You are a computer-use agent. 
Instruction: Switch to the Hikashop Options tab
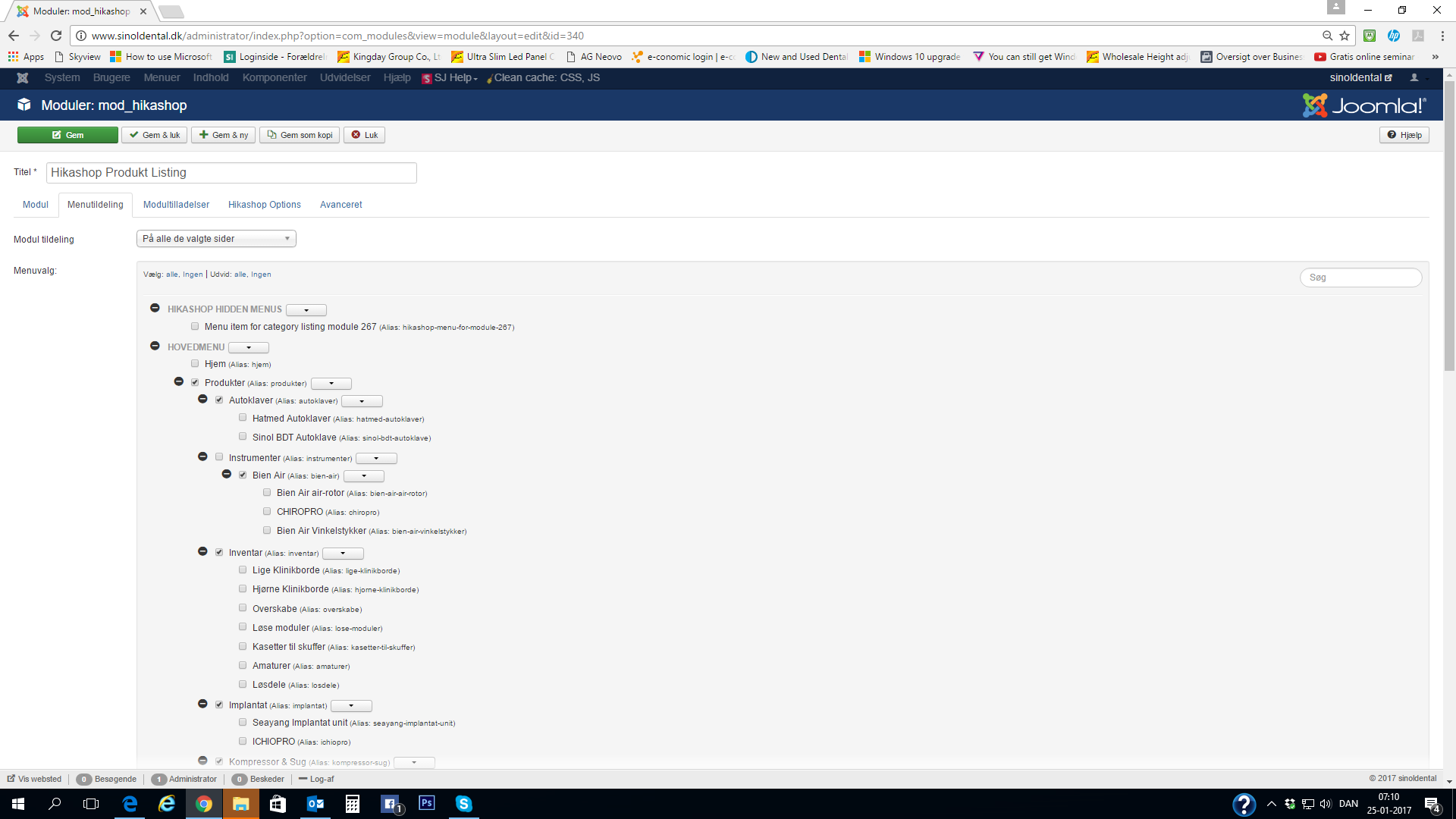click(x=264, y=205)
